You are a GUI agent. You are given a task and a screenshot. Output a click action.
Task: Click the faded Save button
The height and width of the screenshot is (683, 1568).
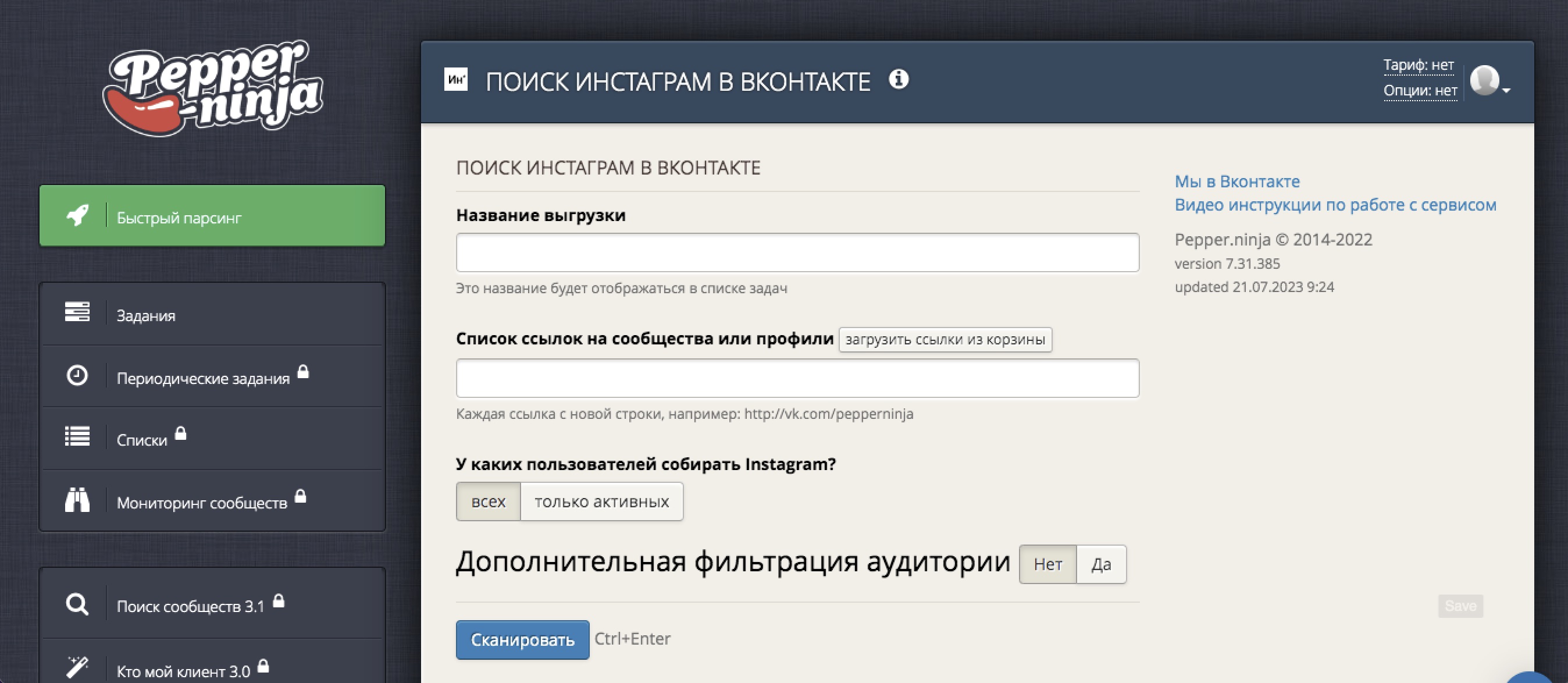pos(1461,606)
